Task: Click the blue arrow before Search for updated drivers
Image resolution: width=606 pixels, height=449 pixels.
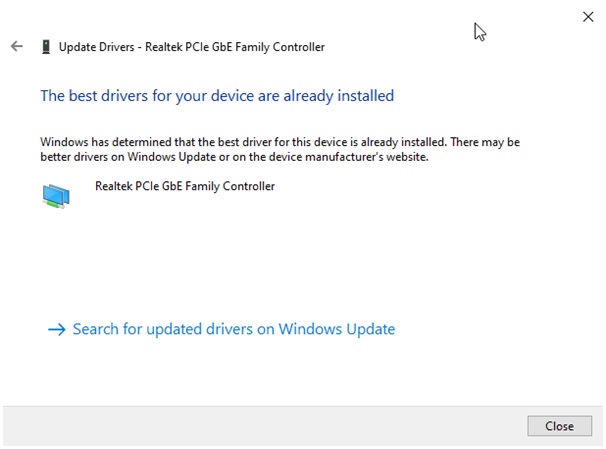Action: coord(56,329)
